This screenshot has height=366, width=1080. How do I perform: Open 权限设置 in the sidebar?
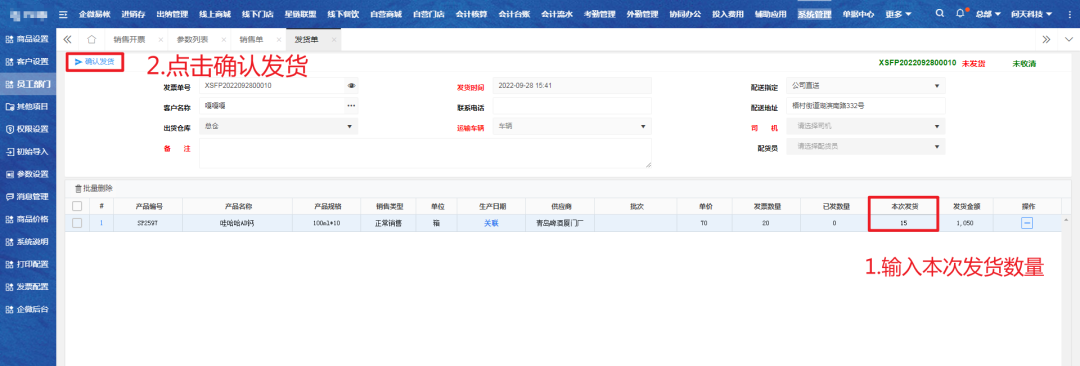pyautogui.click(x=28, y=129)
